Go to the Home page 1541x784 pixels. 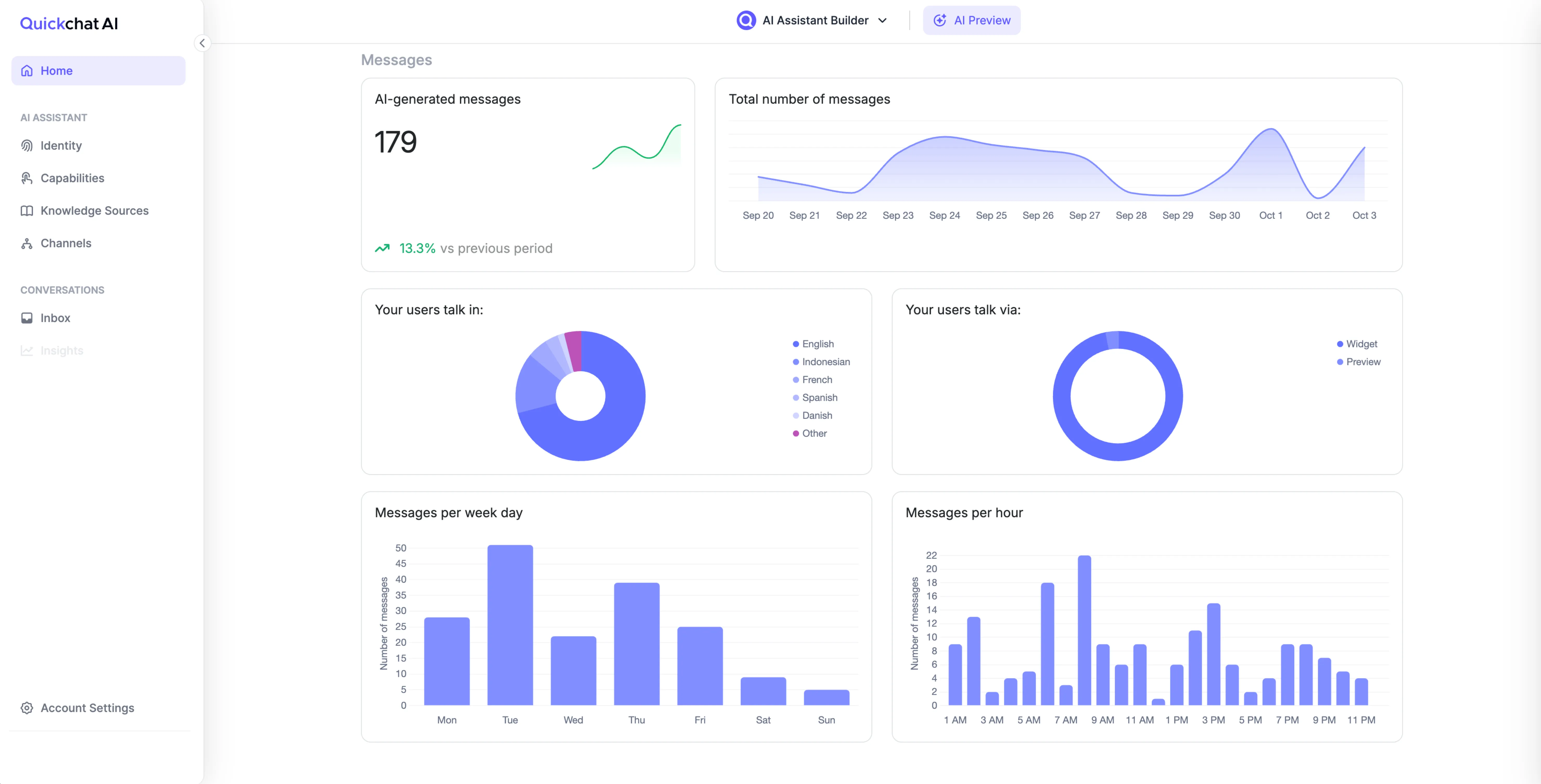tap(98, 71)
